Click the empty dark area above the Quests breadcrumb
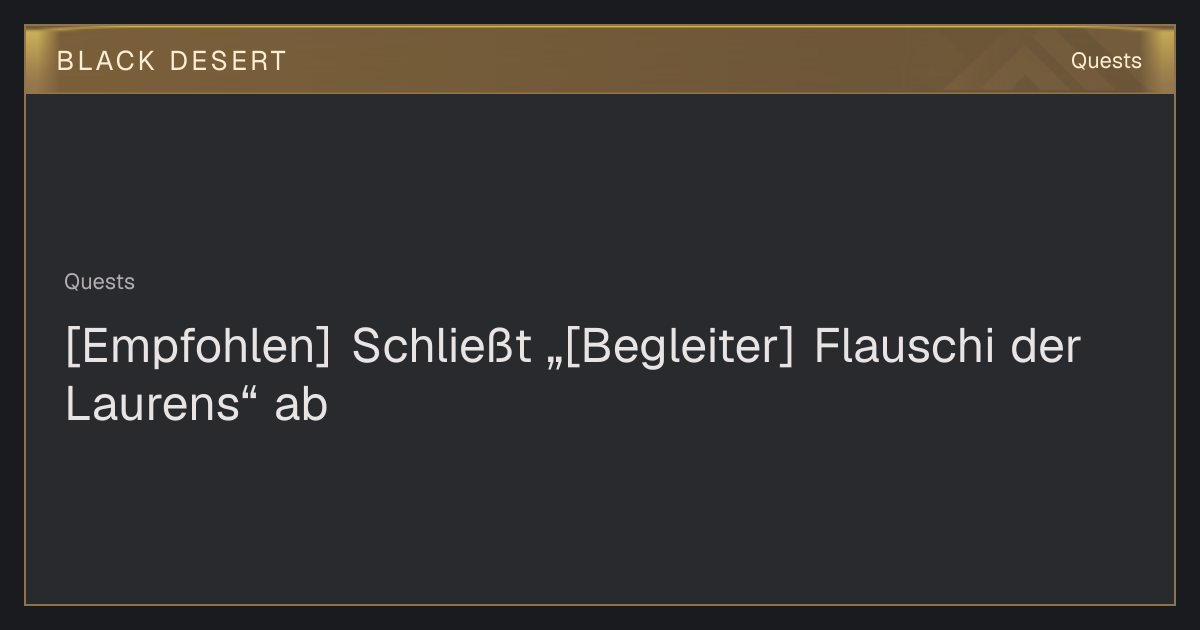 [600, 180]
